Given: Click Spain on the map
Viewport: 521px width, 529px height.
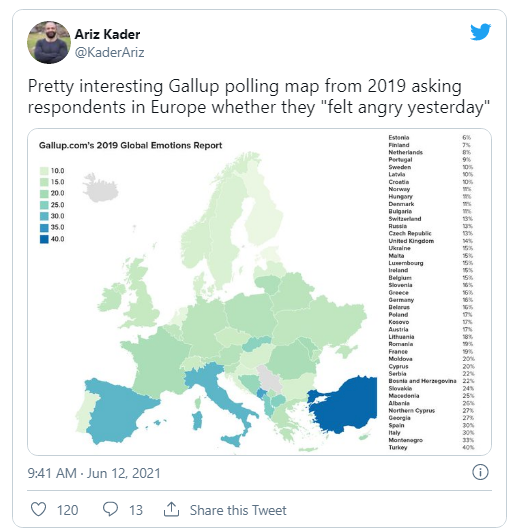Looking at the screenshot, I should pos(118,410).
